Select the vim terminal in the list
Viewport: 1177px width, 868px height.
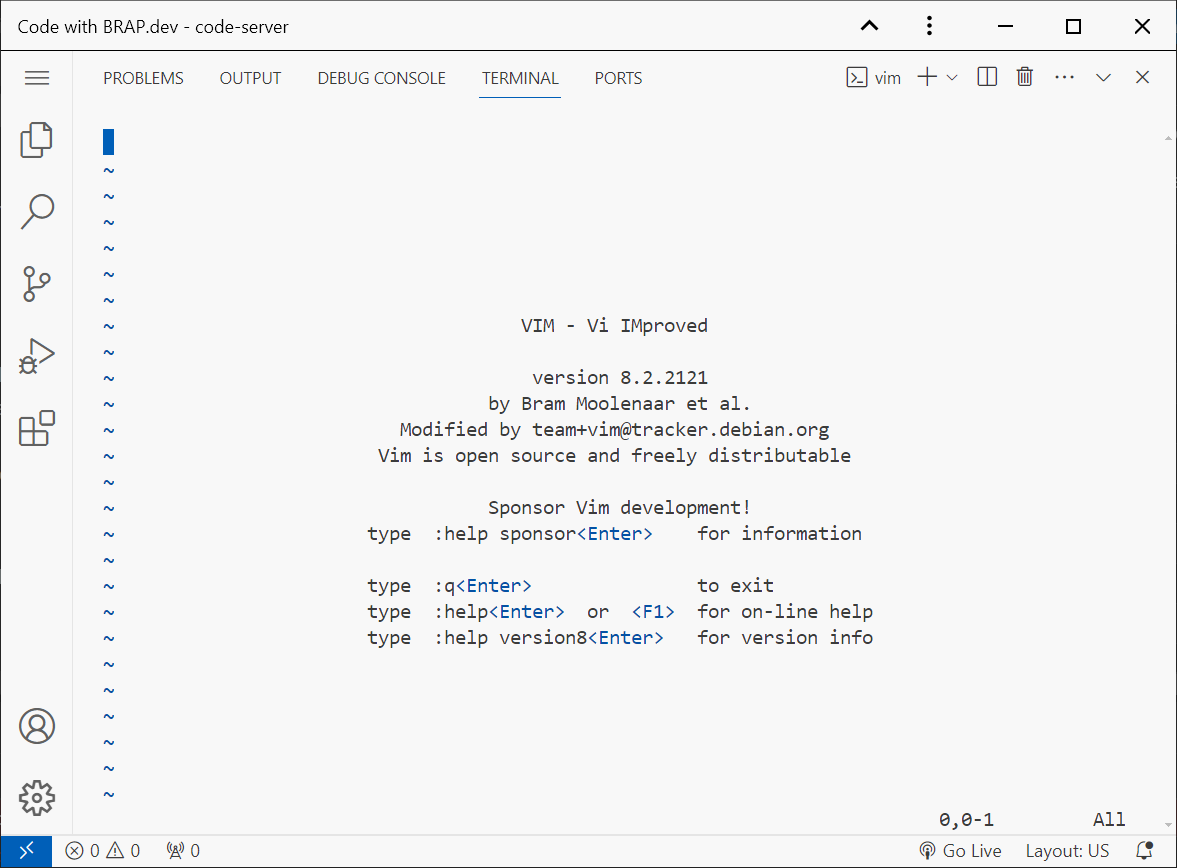point(873,76)
